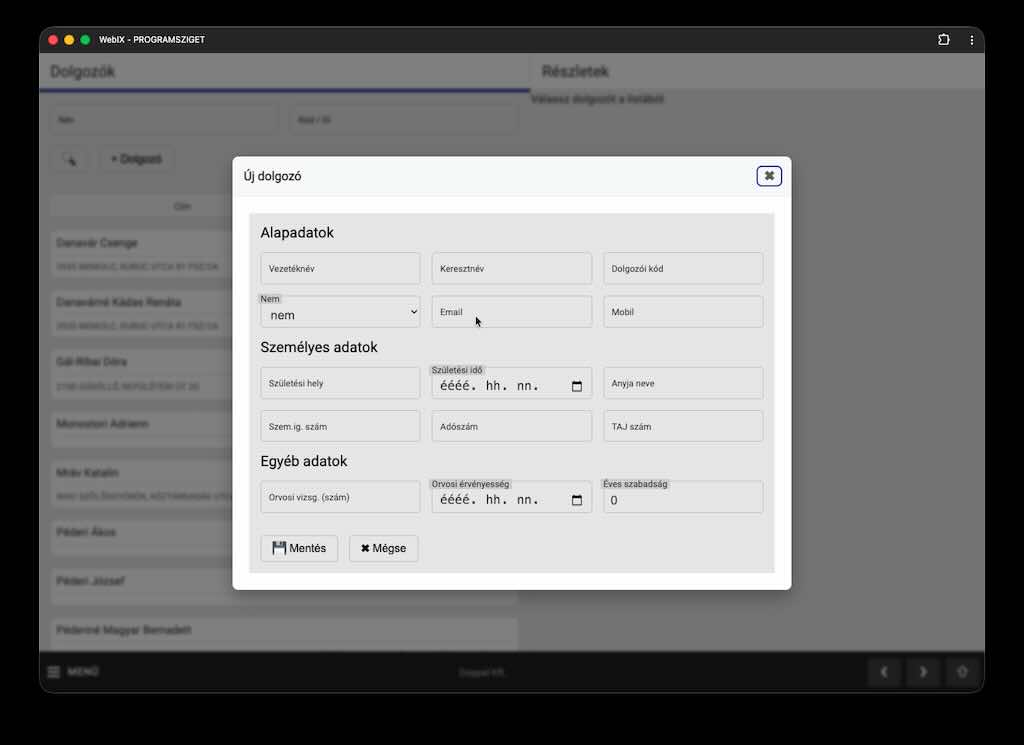Click the hamburger MENÜ icon
Screen dimensions: 1024x745
(x=54, y=672)
